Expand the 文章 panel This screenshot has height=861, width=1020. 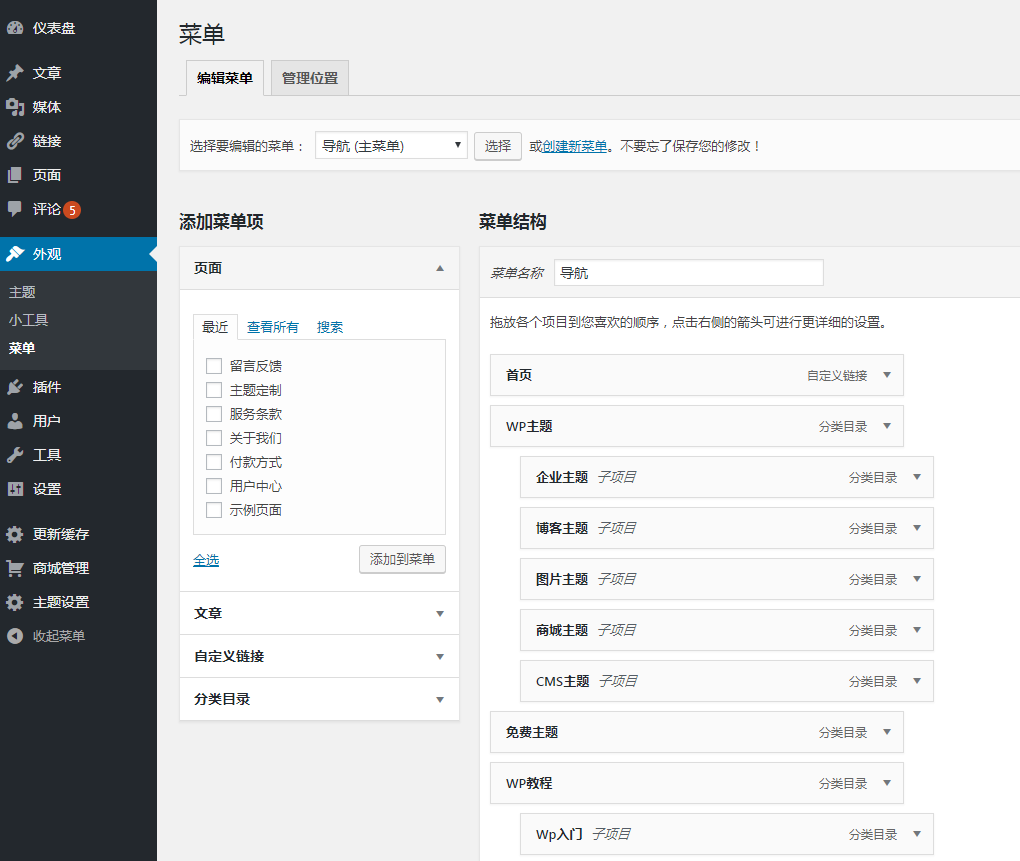(319, 613)
